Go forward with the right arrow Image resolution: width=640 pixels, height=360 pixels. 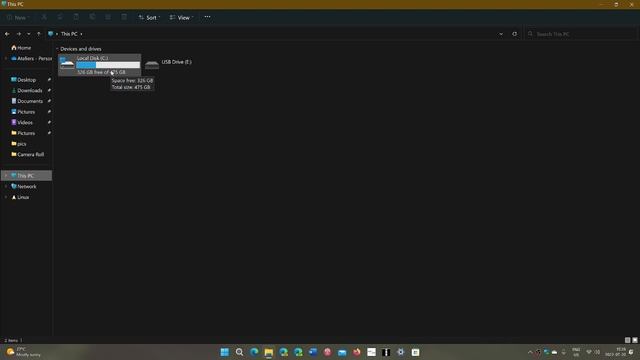pos(18,34)
